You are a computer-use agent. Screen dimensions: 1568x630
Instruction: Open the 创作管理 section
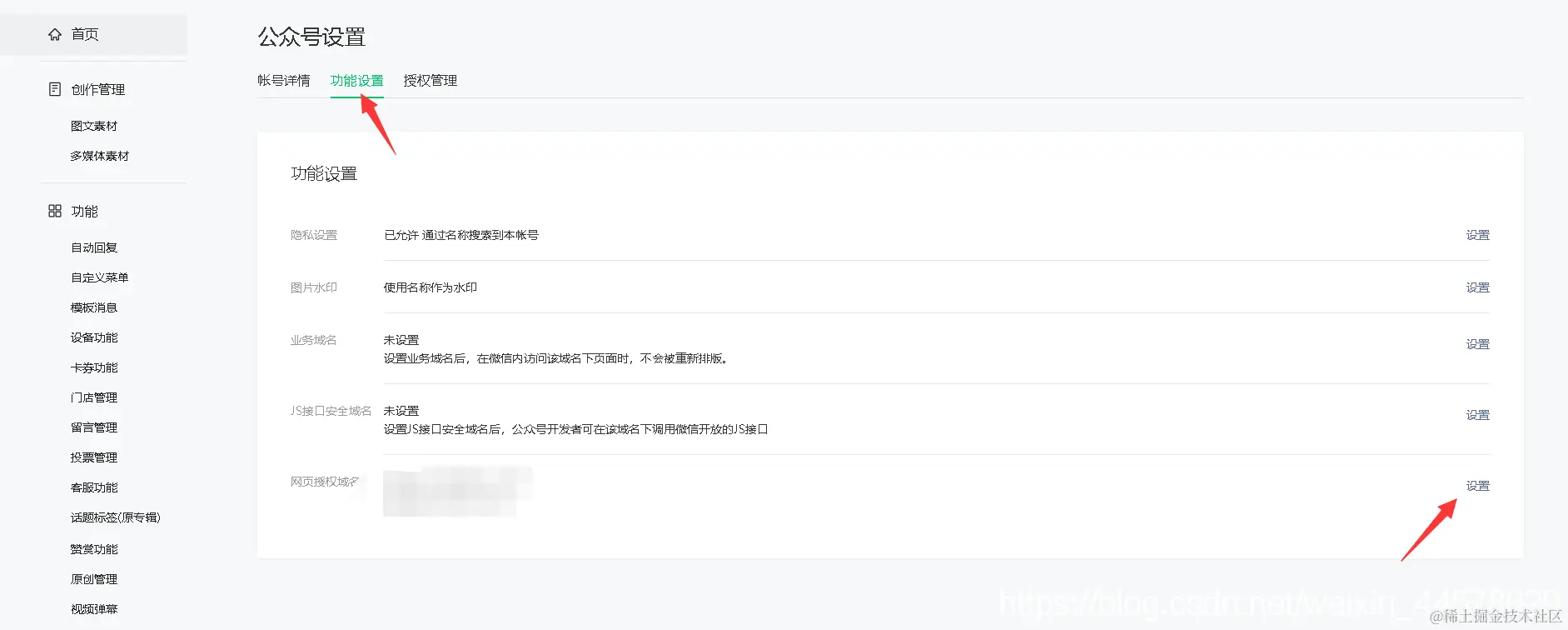tap(98, 89)
